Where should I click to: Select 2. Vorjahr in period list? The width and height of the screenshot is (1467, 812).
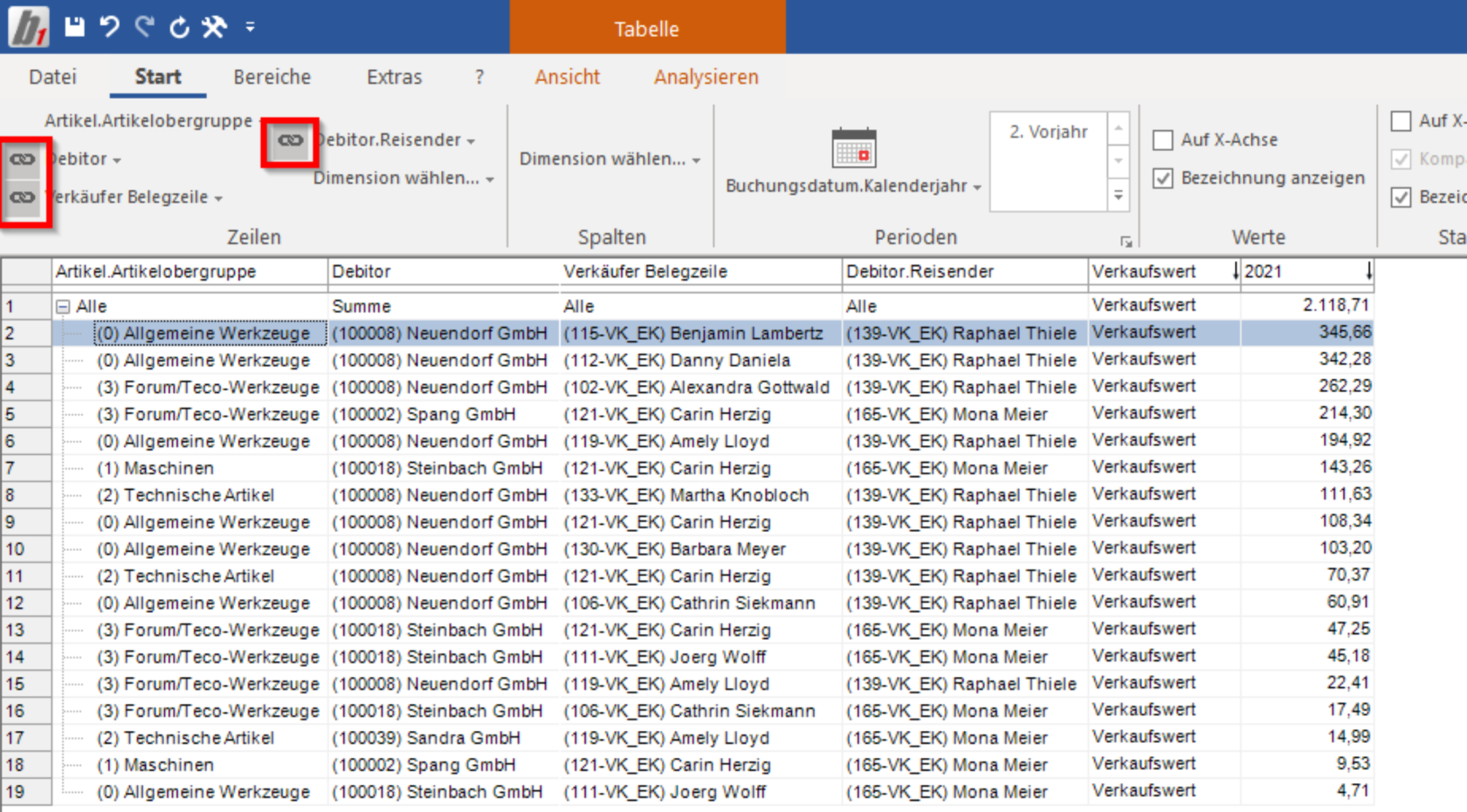pos(1048,132)
